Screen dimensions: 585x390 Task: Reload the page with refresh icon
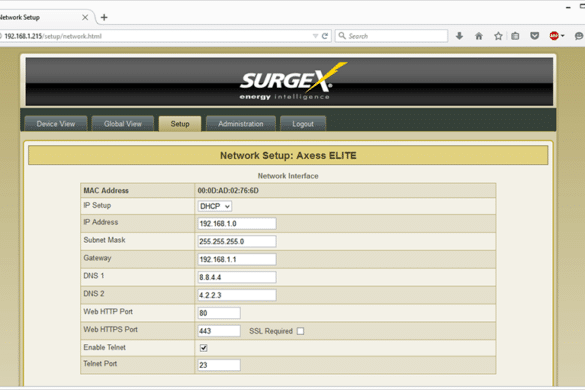[x=325, y=36]
